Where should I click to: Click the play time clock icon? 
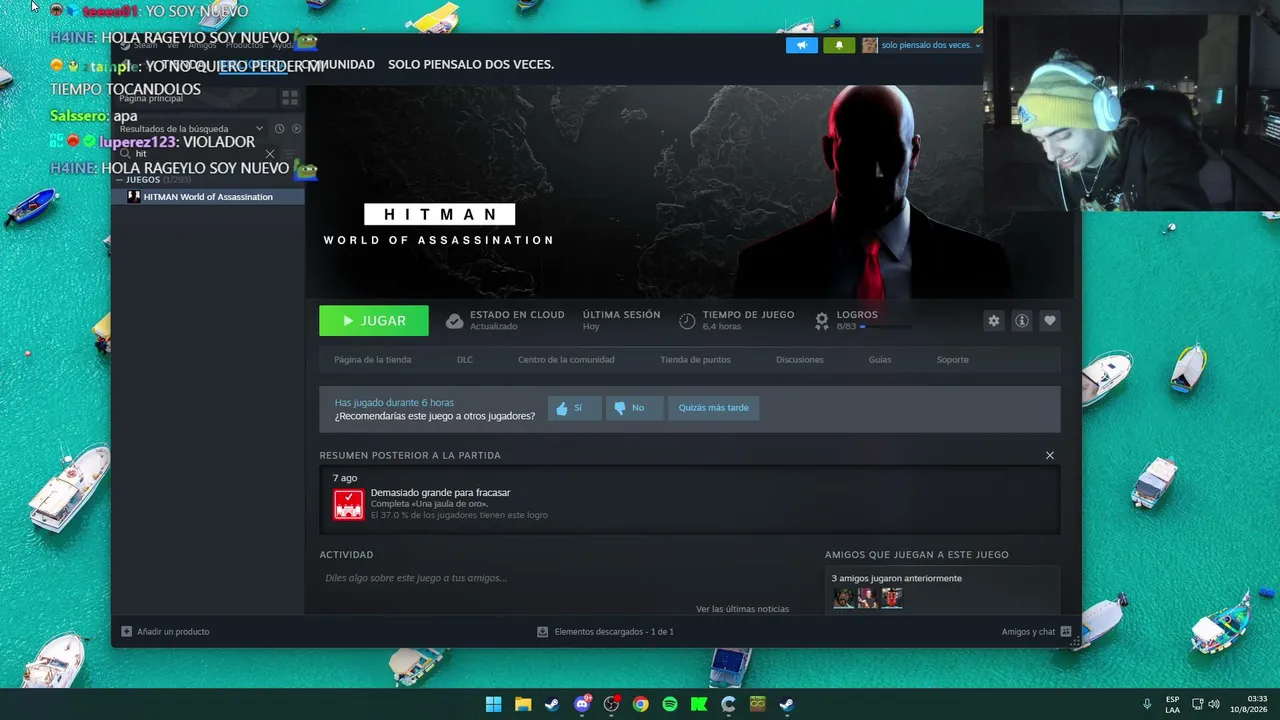point(687,321)
